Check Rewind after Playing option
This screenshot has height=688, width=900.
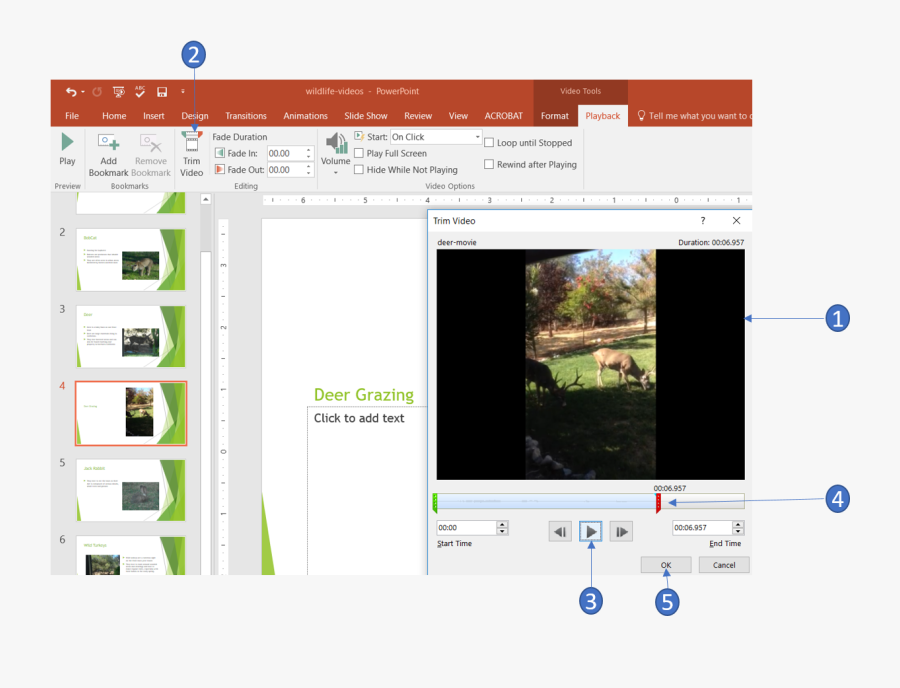pos(489,164)
